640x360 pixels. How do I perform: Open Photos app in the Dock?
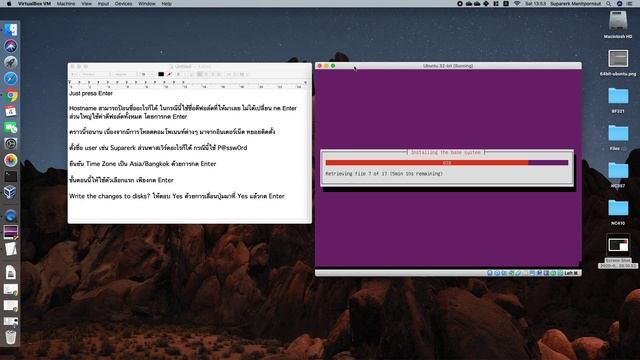[11, 160]
